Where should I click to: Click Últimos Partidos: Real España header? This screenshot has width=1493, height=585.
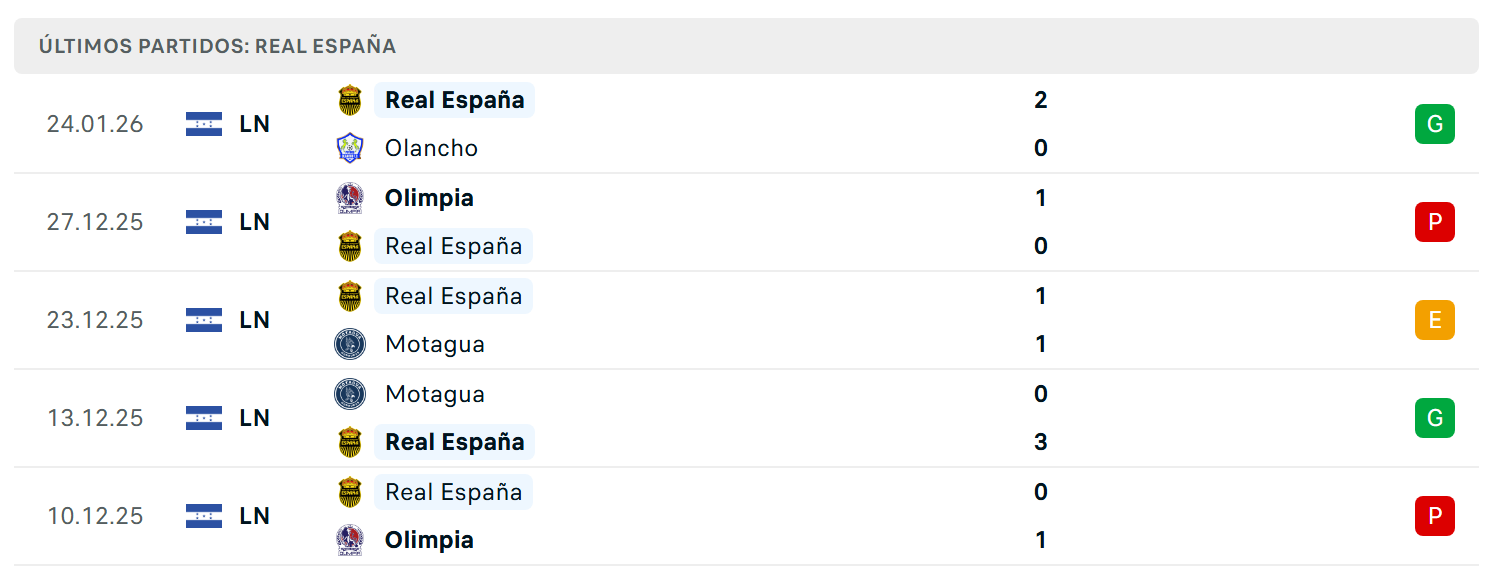point(217,46)
